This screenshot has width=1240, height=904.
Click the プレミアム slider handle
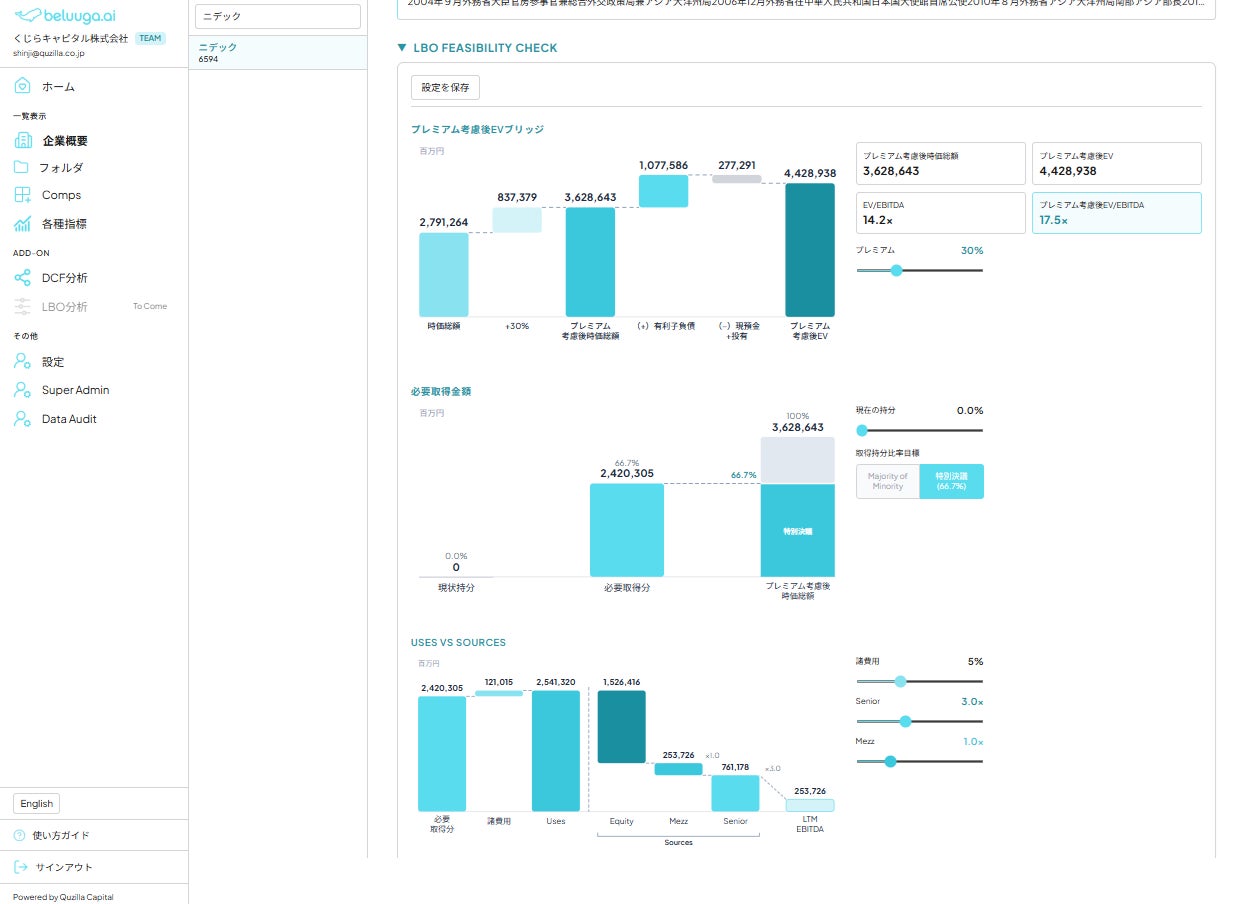[896, 270]
